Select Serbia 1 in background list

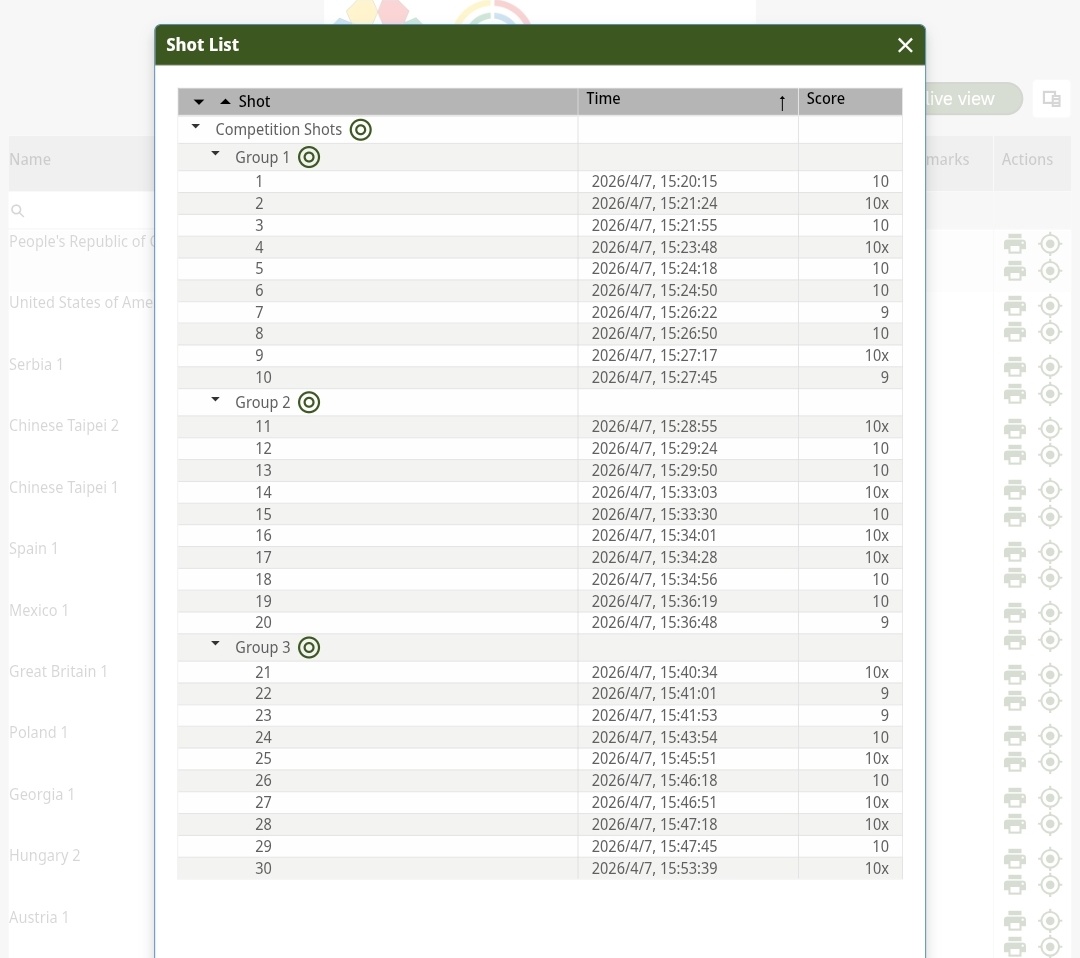(36, 364)
